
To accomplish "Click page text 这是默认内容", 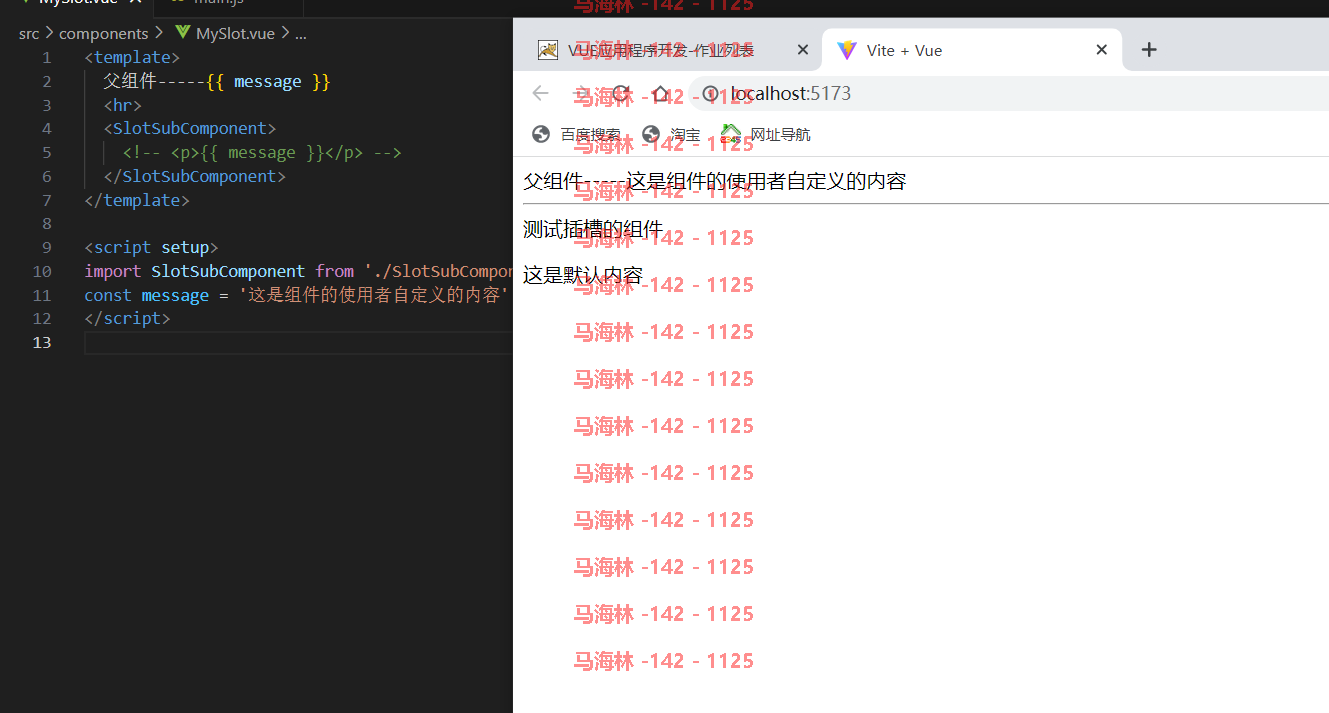I will coord(582,275).
